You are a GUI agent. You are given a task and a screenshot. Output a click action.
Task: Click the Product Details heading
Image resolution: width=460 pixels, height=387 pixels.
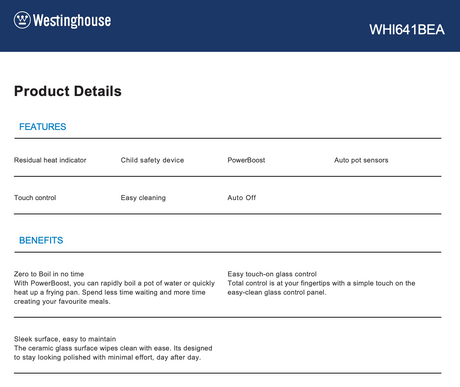coord(68,91)
